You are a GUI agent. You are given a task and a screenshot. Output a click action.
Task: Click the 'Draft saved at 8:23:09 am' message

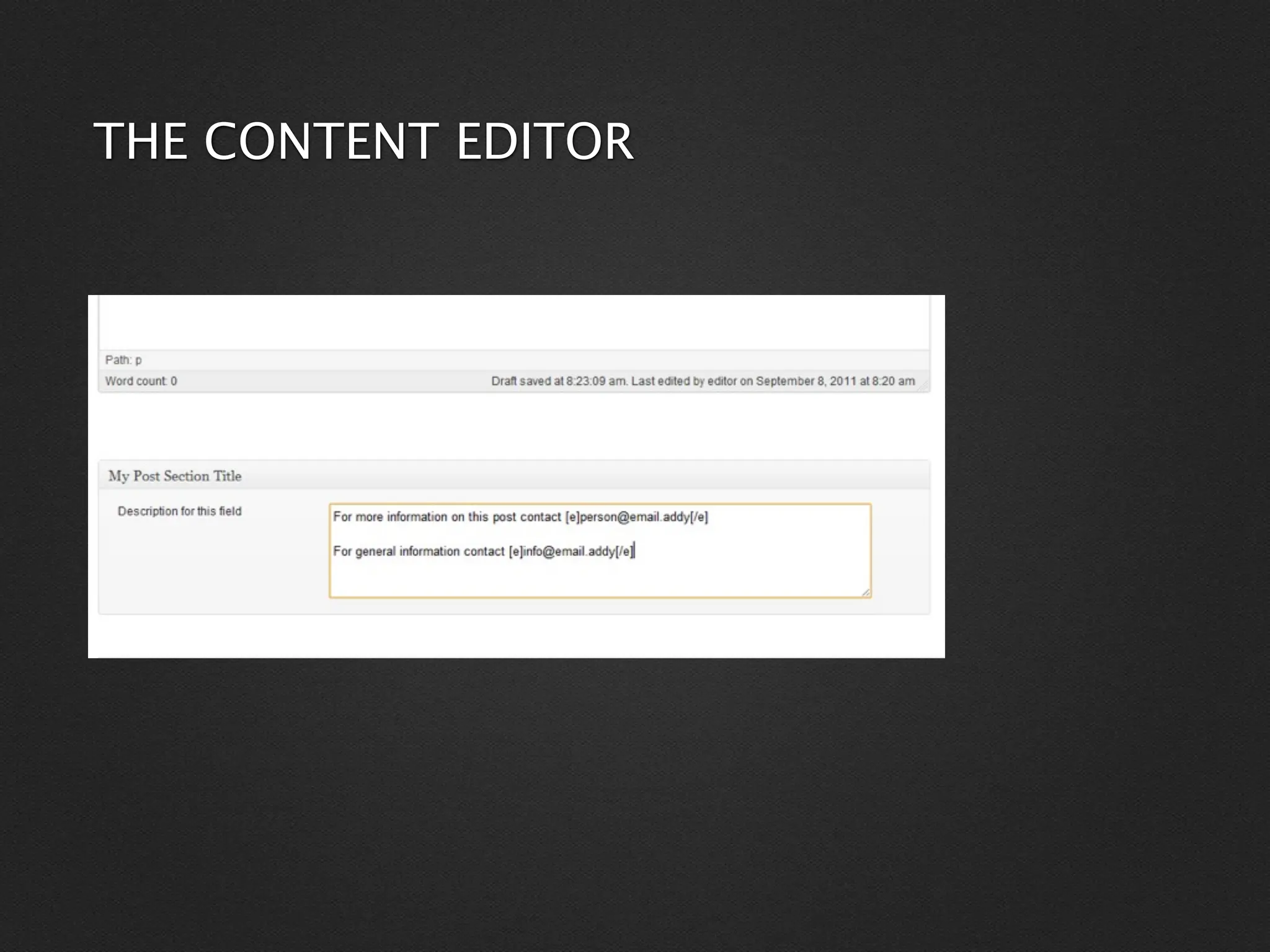point(559,381)
